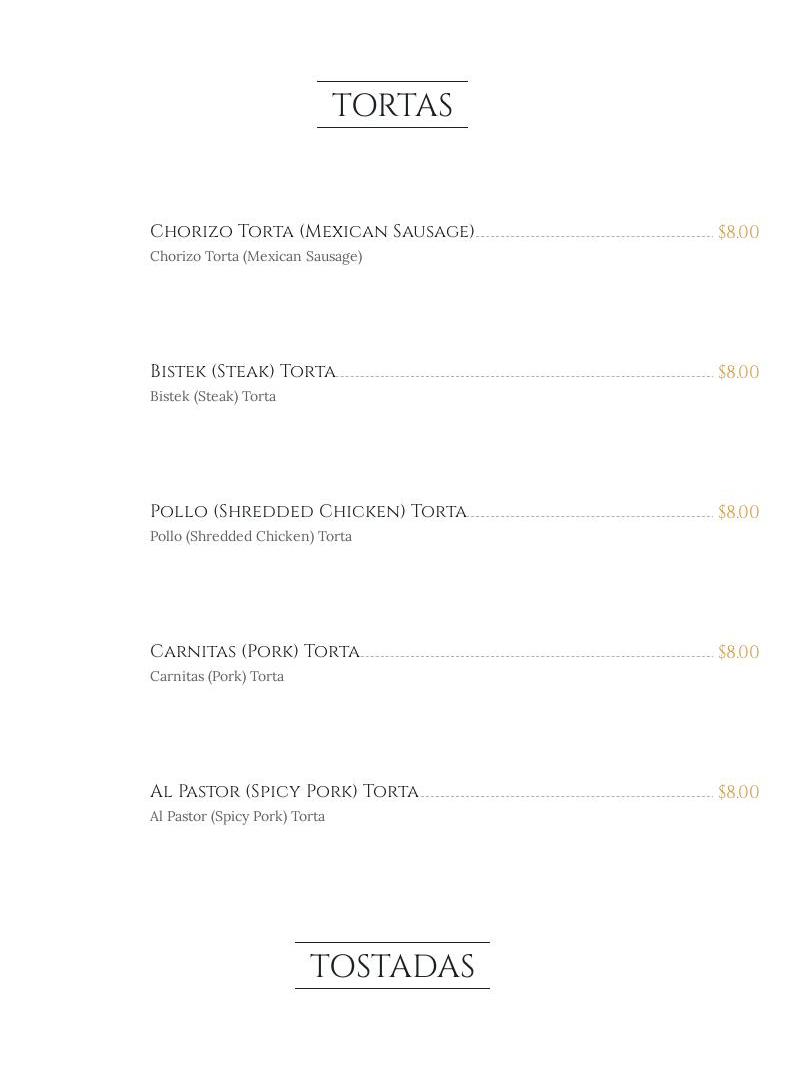
Task: Click the $8.00 price for Al Pastor Torta
Action: [x=738, y=792]
